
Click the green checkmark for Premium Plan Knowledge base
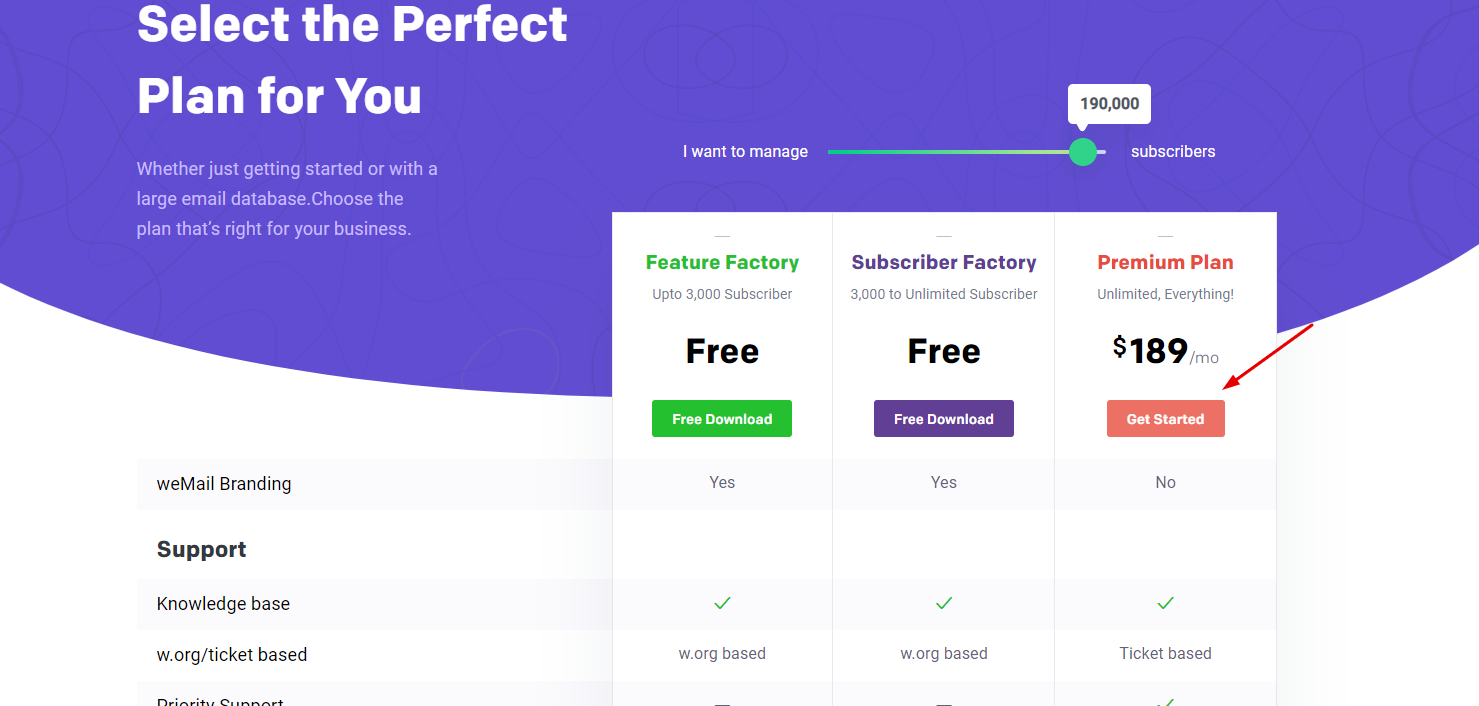point(1165,603)
